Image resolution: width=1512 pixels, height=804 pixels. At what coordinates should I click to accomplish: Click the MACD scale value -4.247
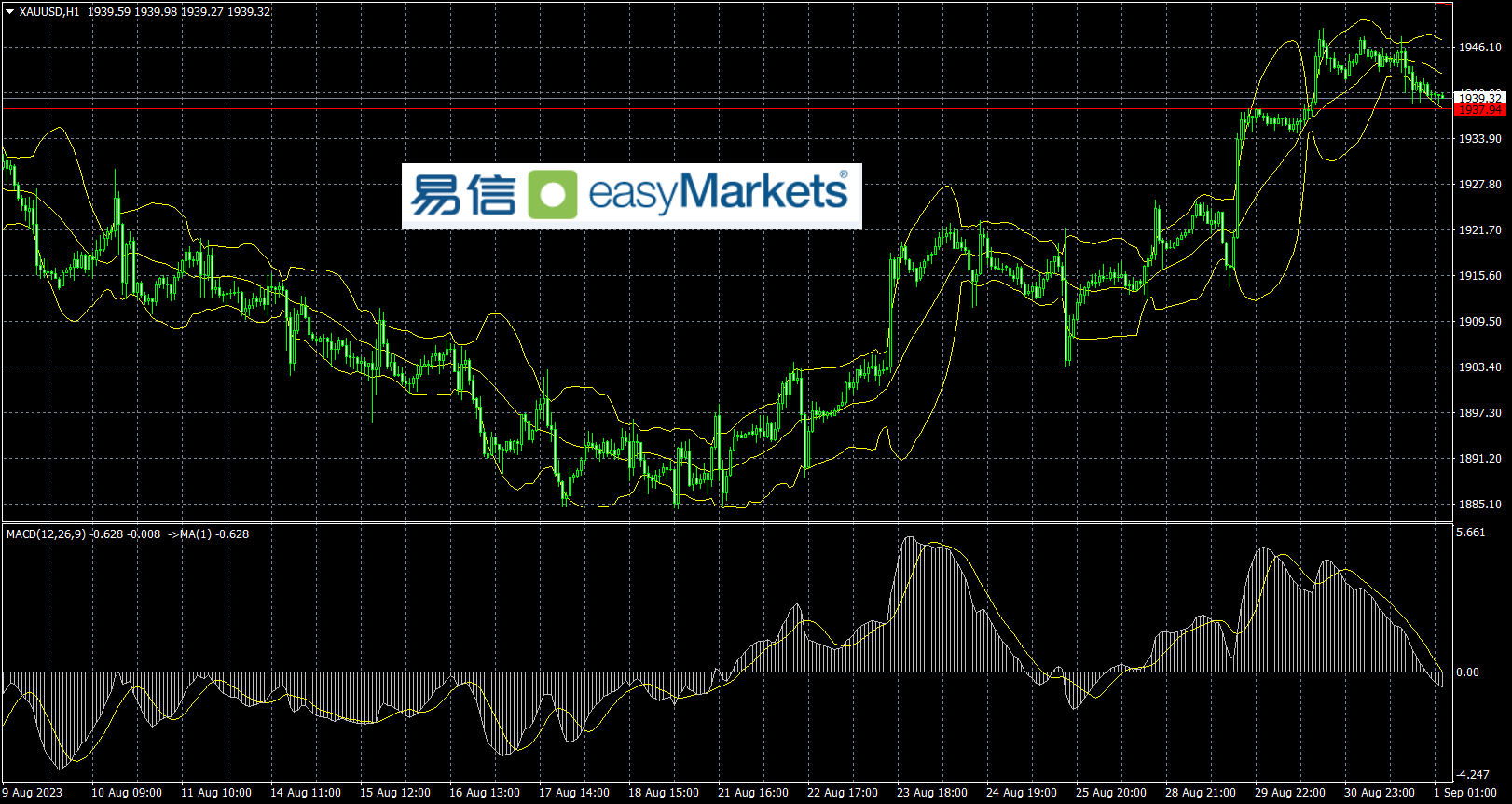[x=1473, y=775]
